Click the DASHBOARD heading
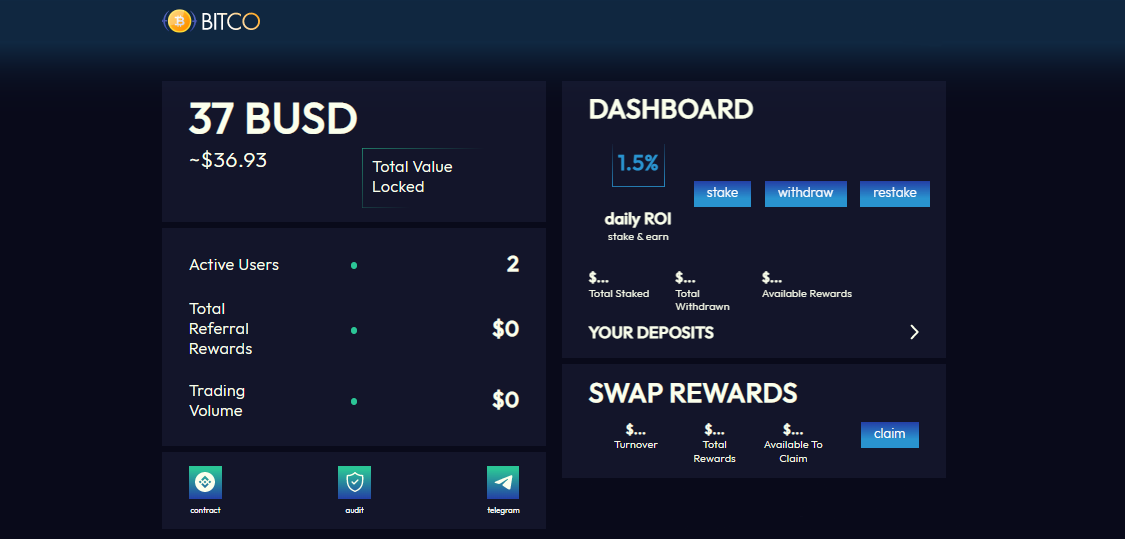This screenshot has width=1125, height=539. coord(671,110)
